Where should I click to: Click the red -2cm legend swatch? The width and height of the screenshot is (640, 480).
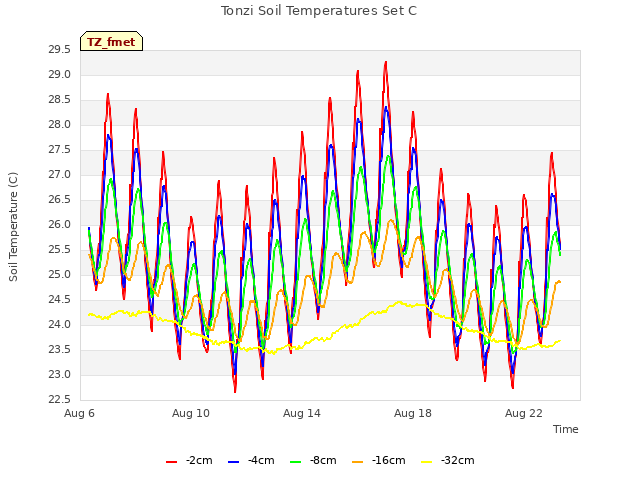coord(171,462)
